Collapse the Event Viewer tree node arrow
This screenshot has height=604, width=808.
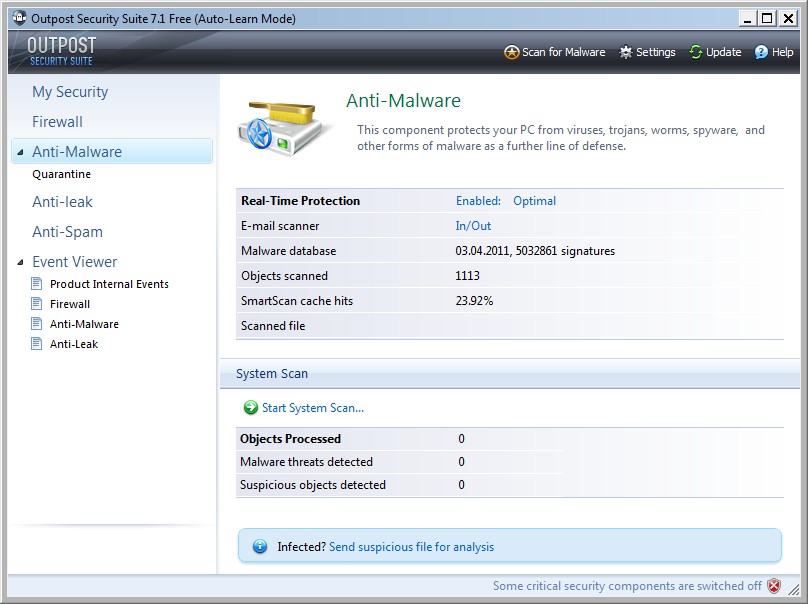tap(20, 262)
